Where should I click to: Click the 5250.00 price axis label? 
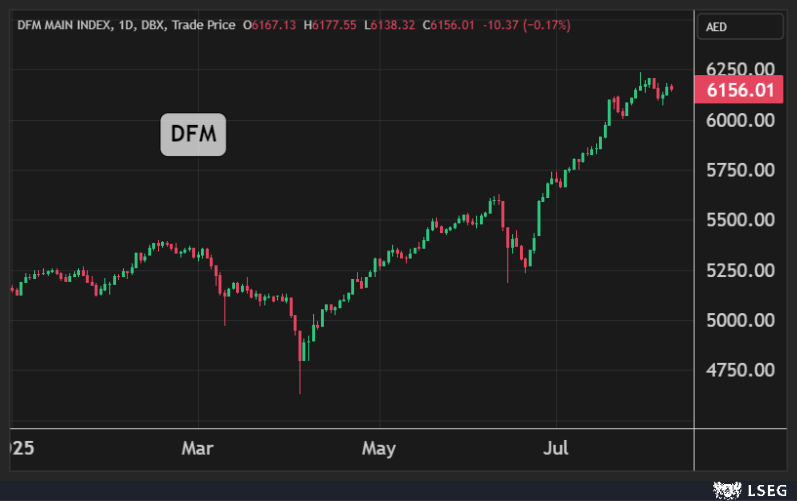click(x=740, y=270)
